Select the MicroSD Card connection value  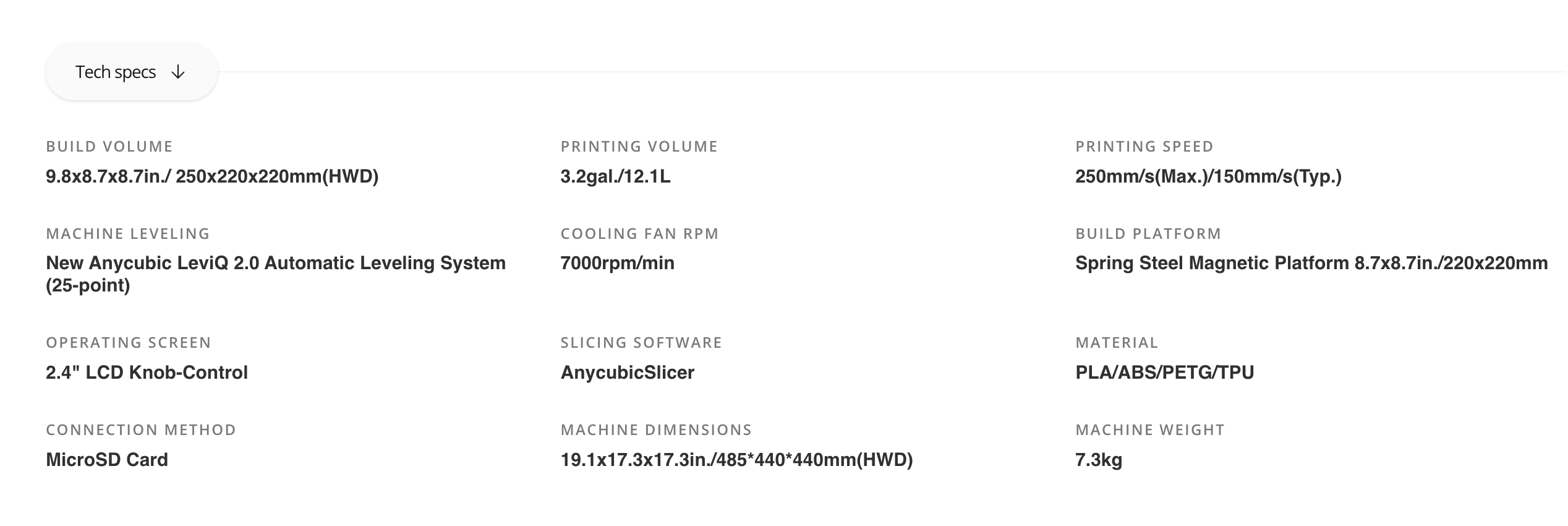click(x=107, y=460)
